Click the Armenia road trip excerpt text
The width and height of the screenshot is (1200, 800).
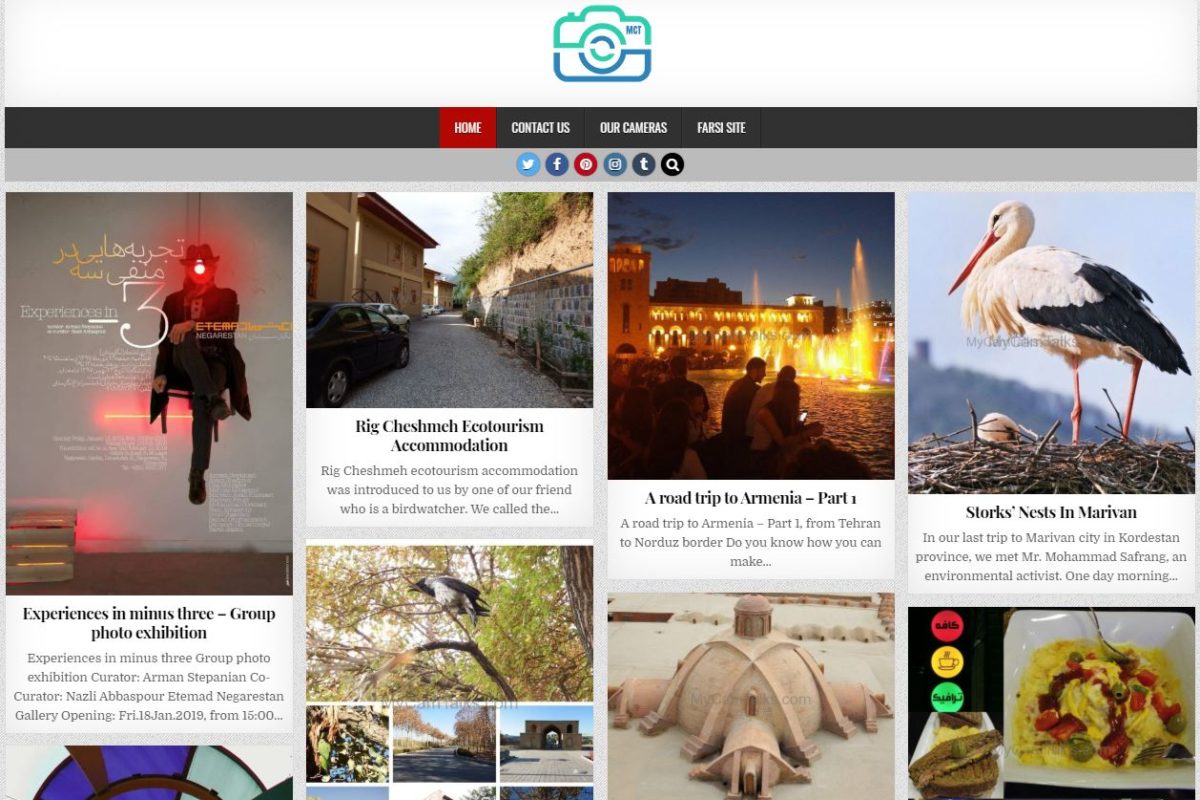751,542
